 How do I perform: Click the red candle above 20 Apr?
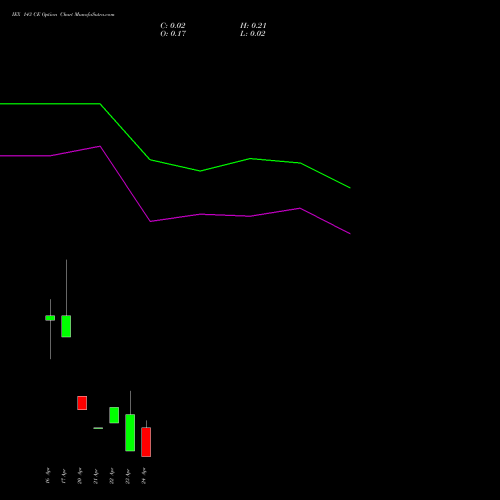pyautogui.click(x=82, y=403)
